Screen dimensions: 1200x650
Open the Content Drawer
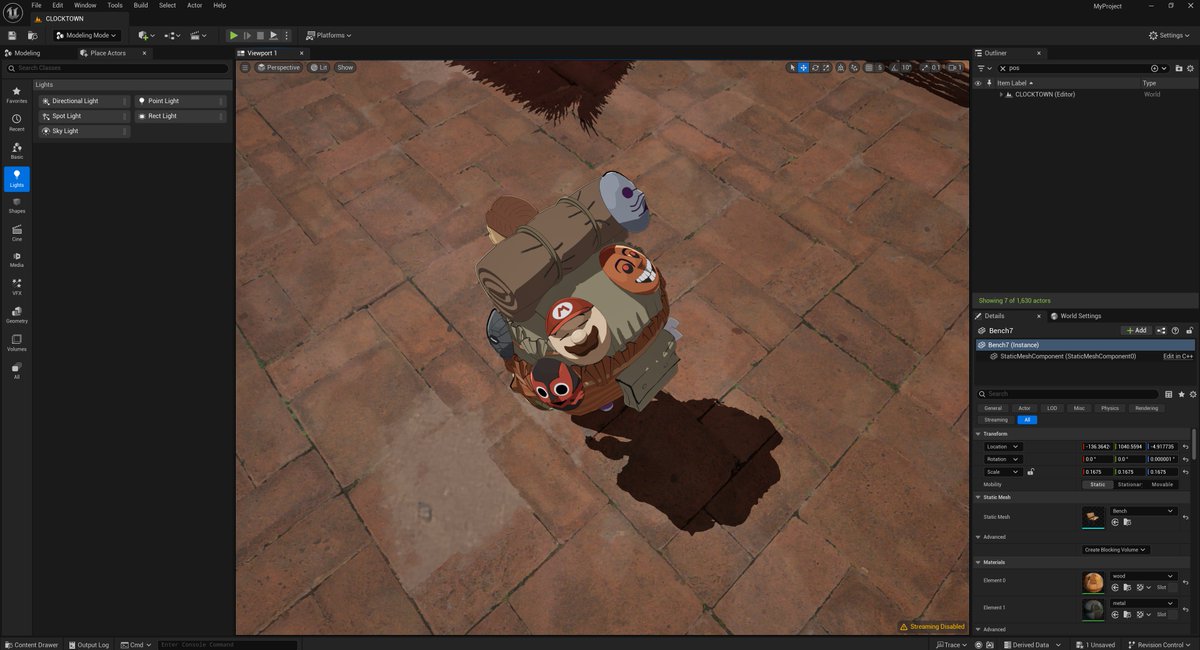coord(31,645)
